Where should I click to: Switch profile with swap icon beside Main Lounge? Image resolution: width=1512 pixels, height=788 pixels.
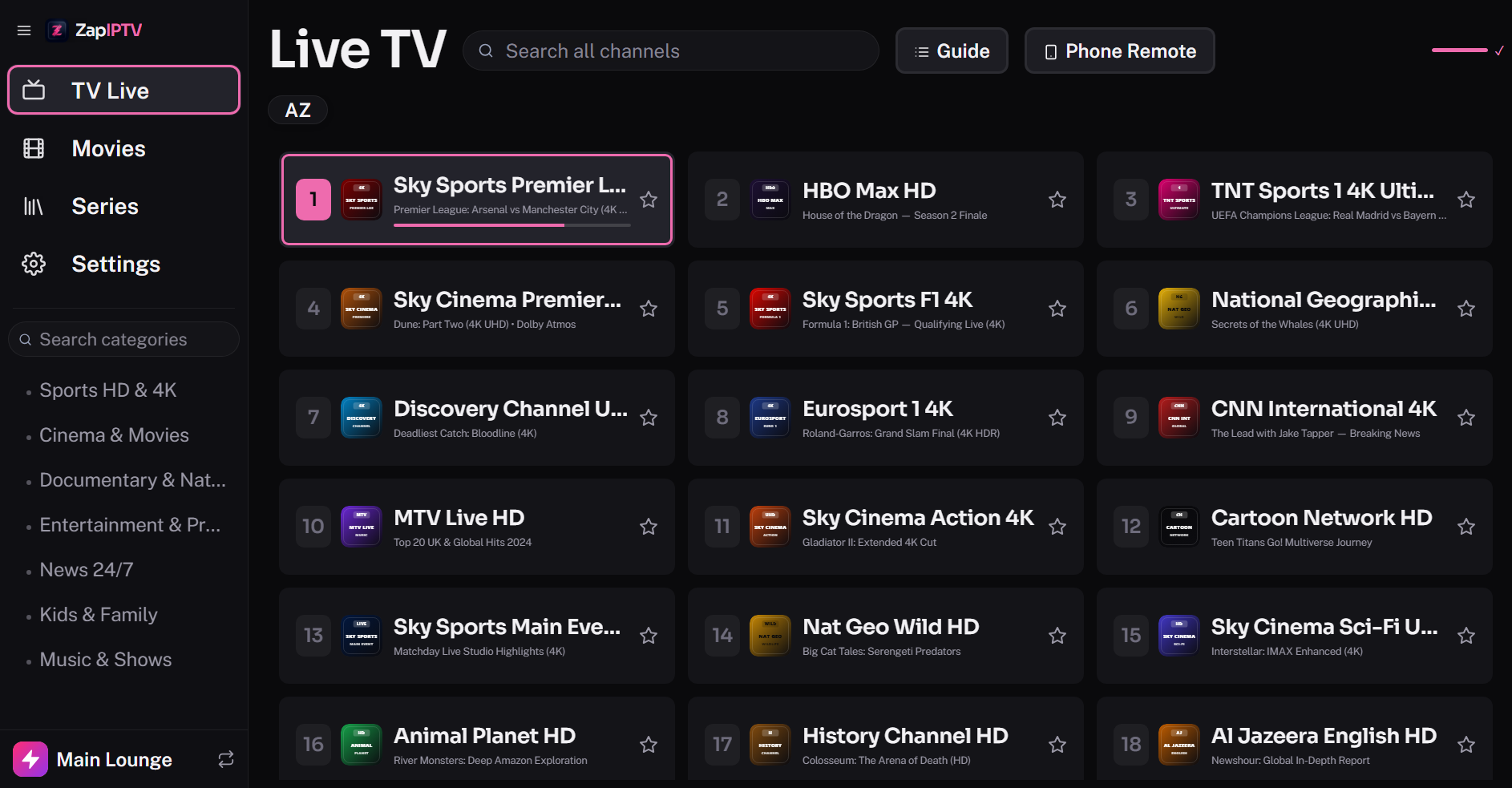226,759
